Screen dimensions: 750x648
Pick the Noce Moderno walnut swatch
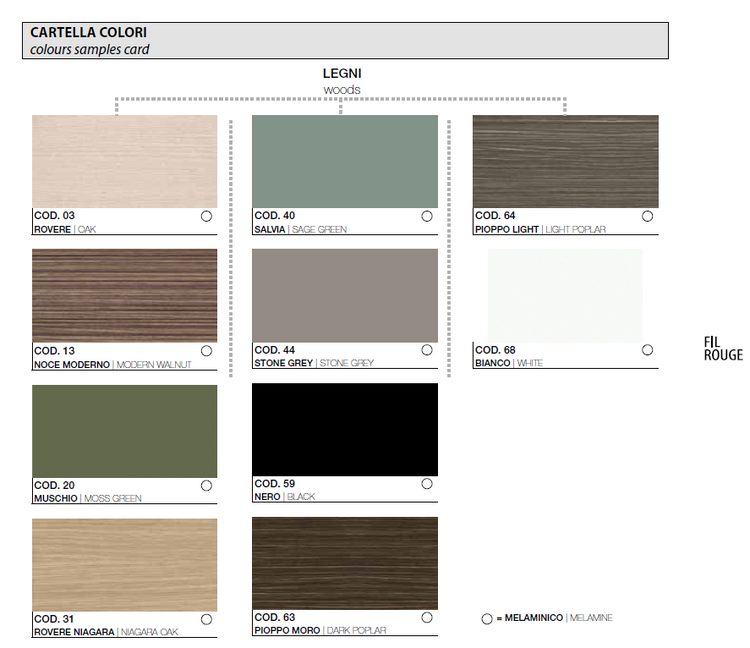[124, 296]
